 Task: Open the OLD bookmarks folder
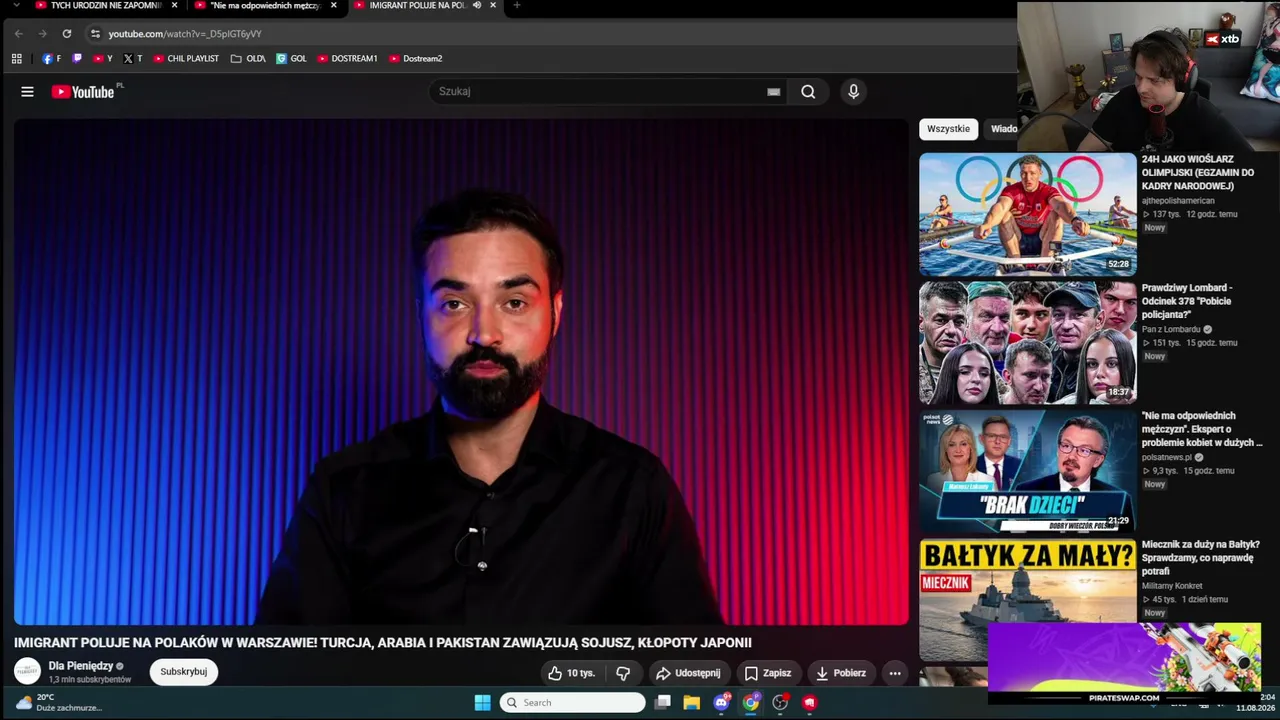248,59
